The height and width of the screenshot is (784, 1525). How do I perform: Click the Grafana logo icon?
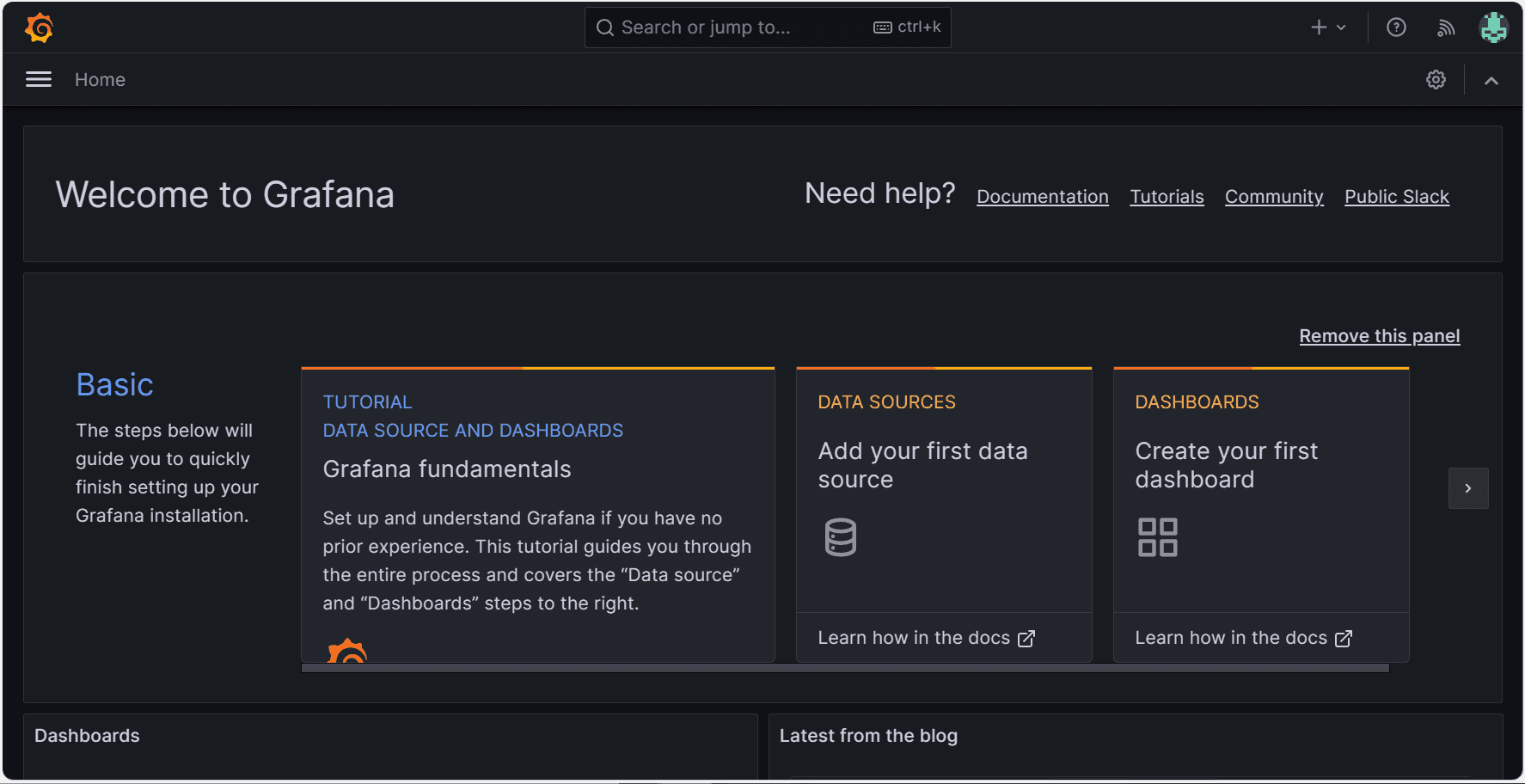(x=40, y=28)
